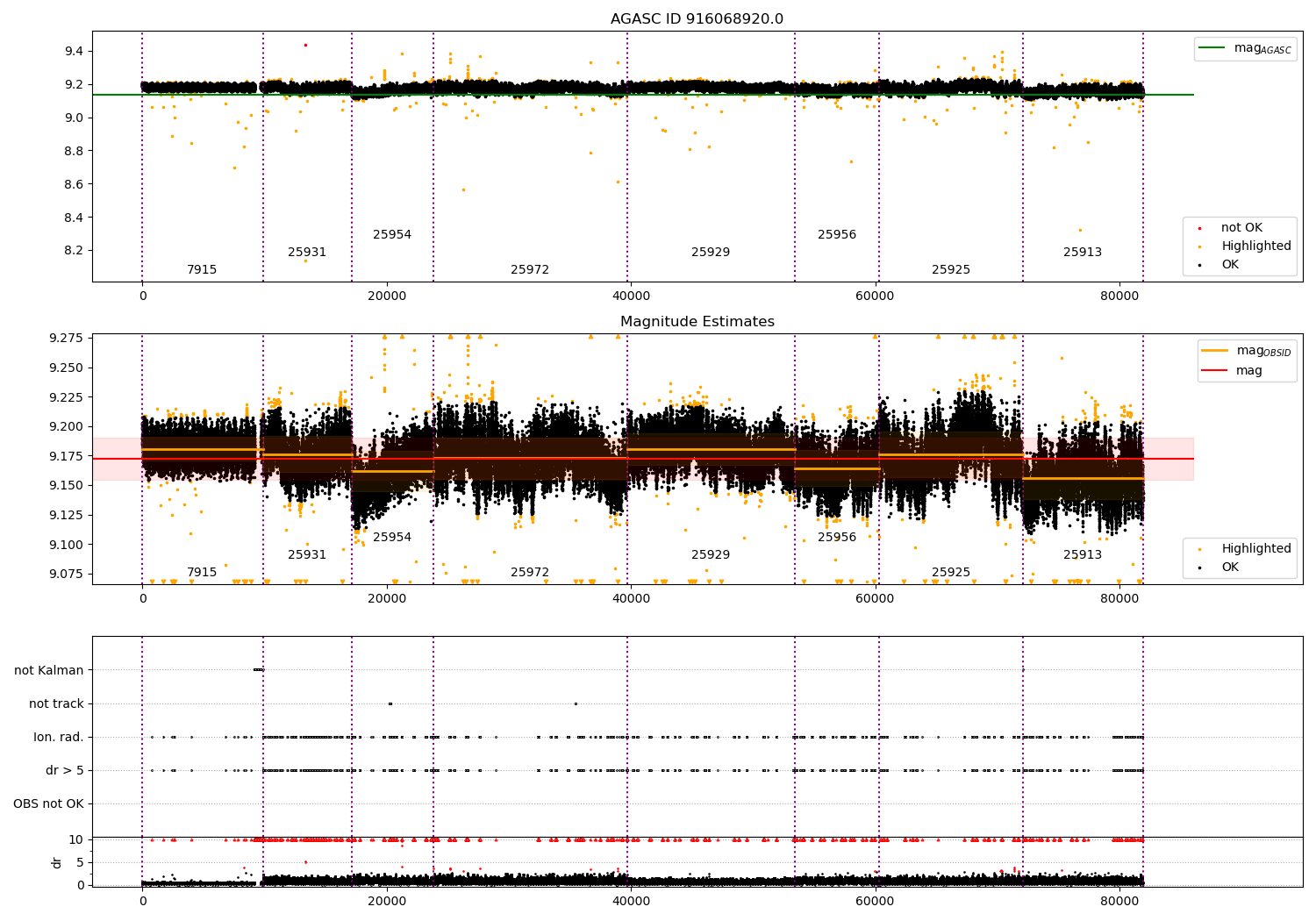Viewport: 1316px width, 921px height.
Task: Click obsid 25925 in the Magnitude Estimates plot
Action: click(951, 573)
